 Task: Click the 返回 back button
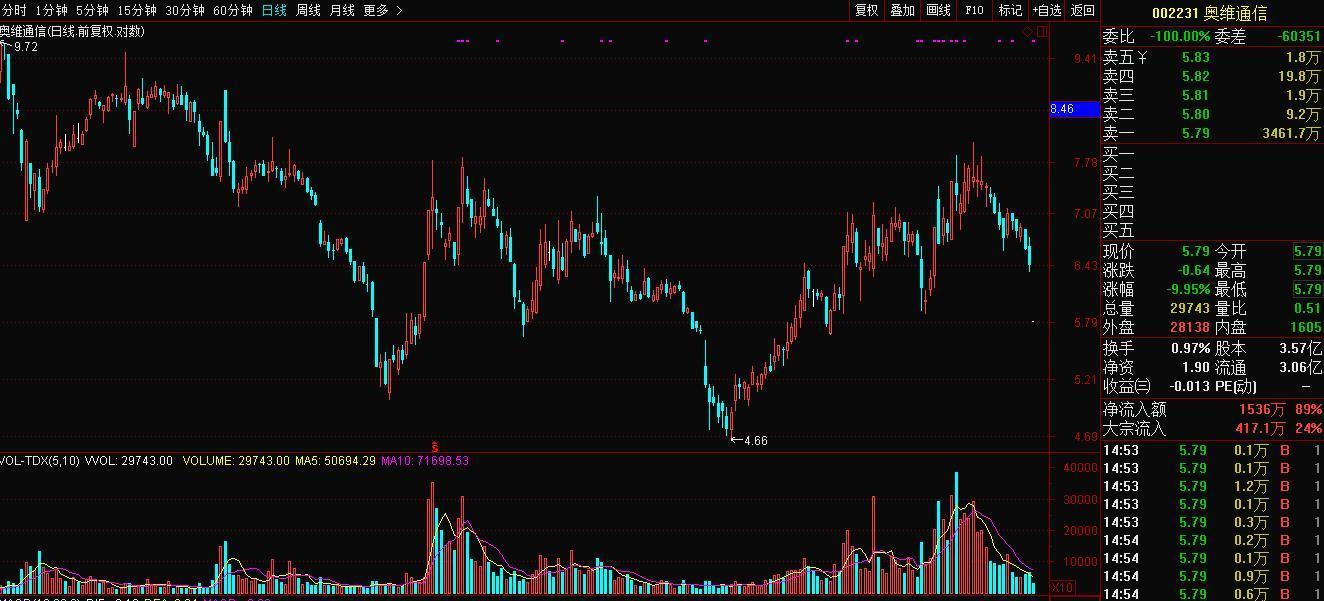(x=1082, y=10)
